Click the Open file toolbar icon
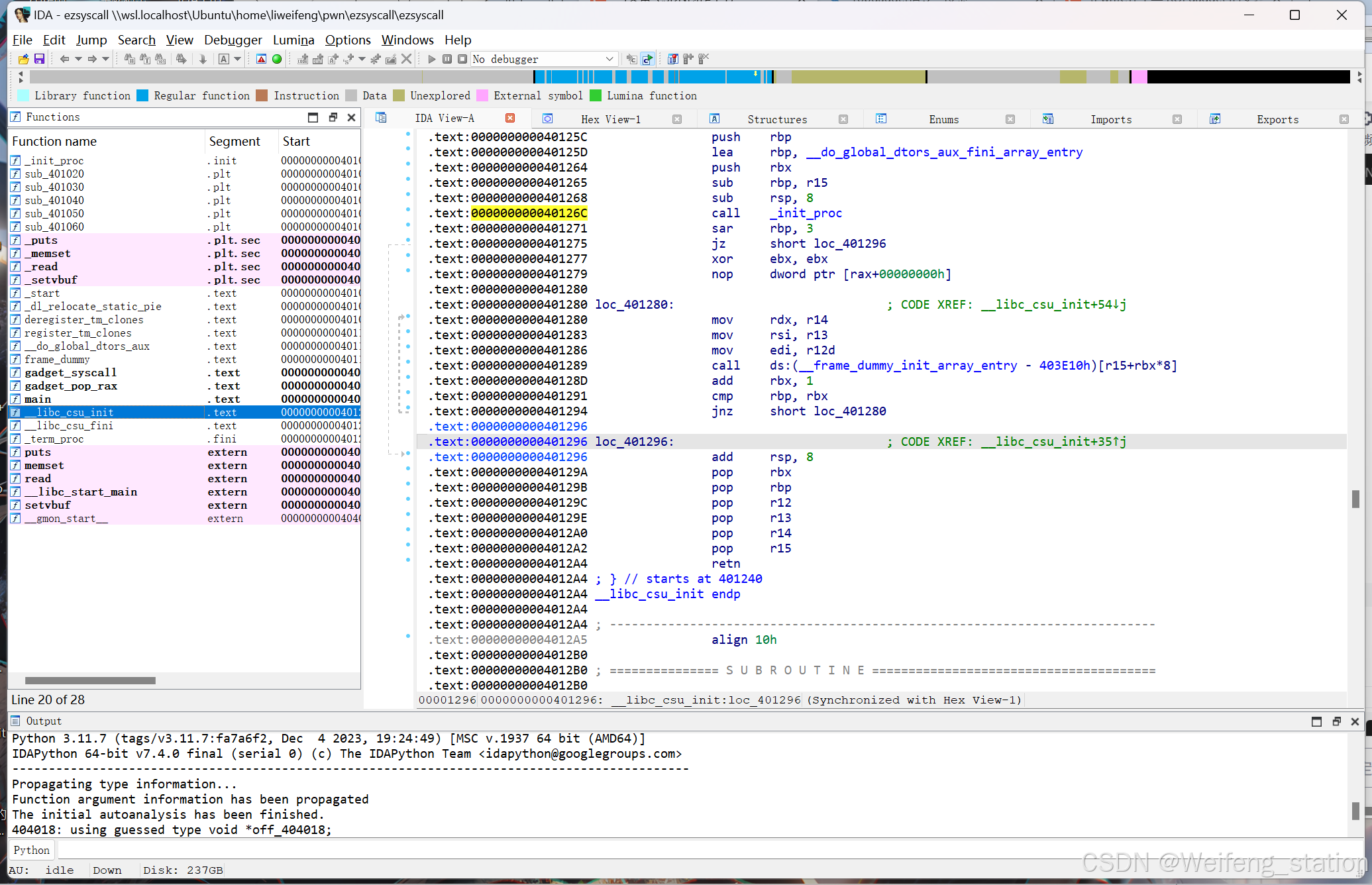The image size is (1372, 885). click(23, 59)
